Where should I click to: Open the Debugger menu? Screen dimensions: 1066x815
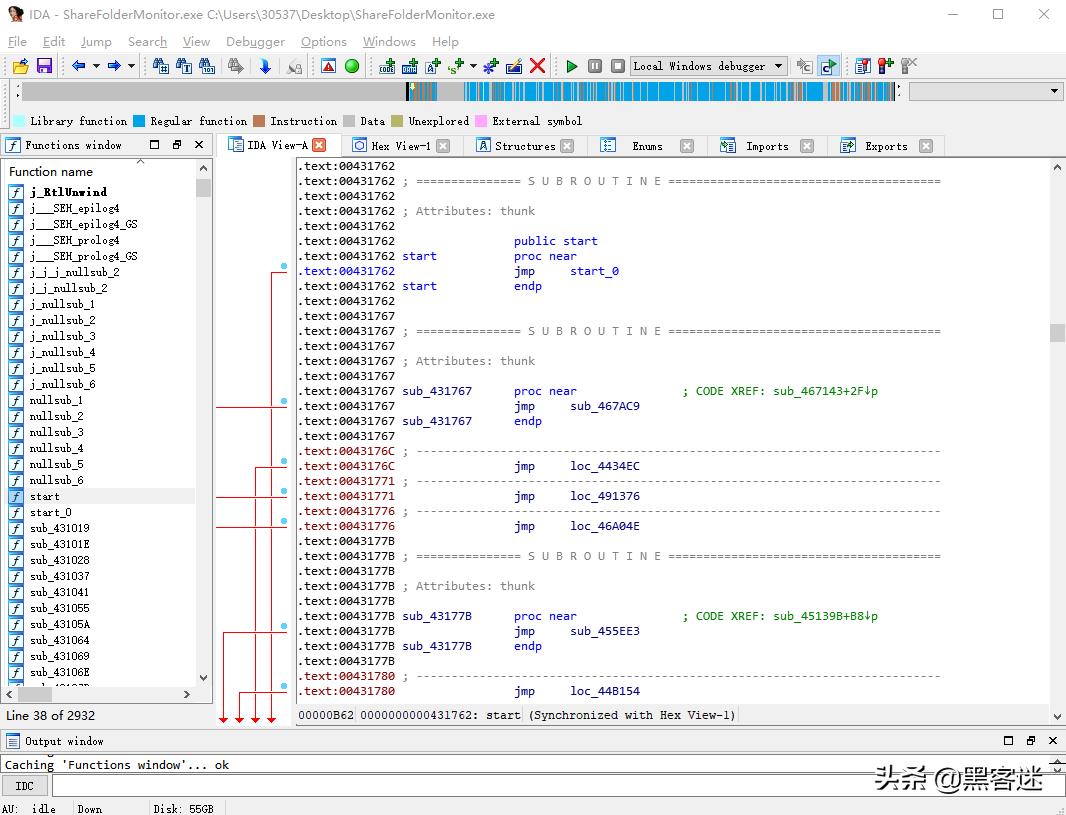click(255, 41)
